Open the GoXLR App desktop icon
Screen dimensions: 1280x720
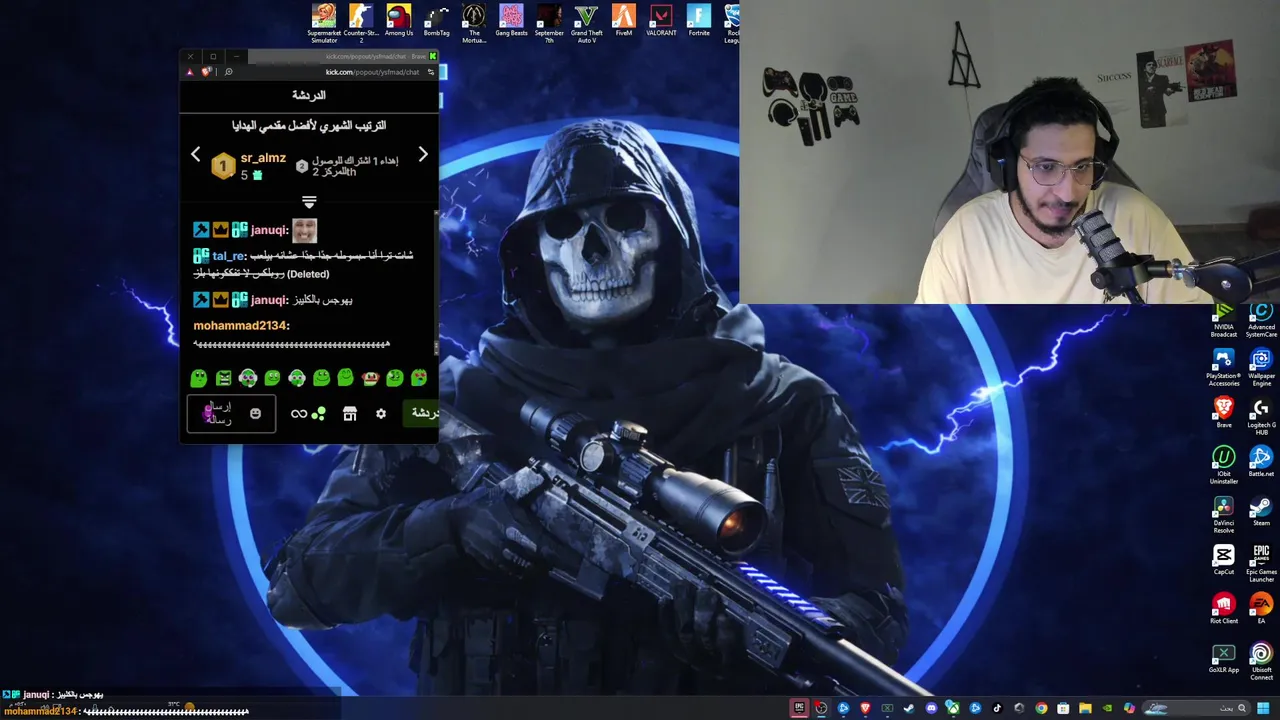(x=1224, y=658)
